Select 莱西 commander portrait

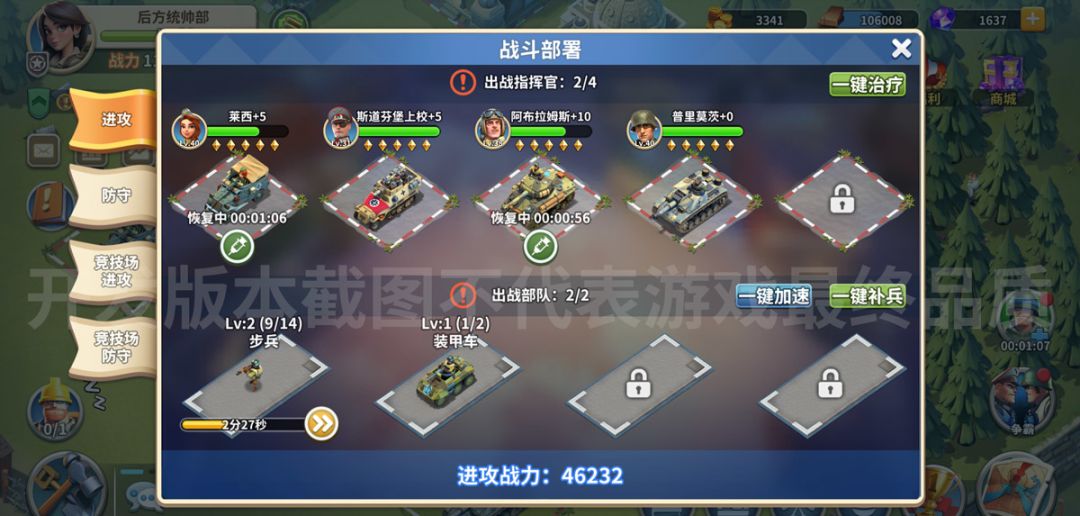[x=189, y=128]
